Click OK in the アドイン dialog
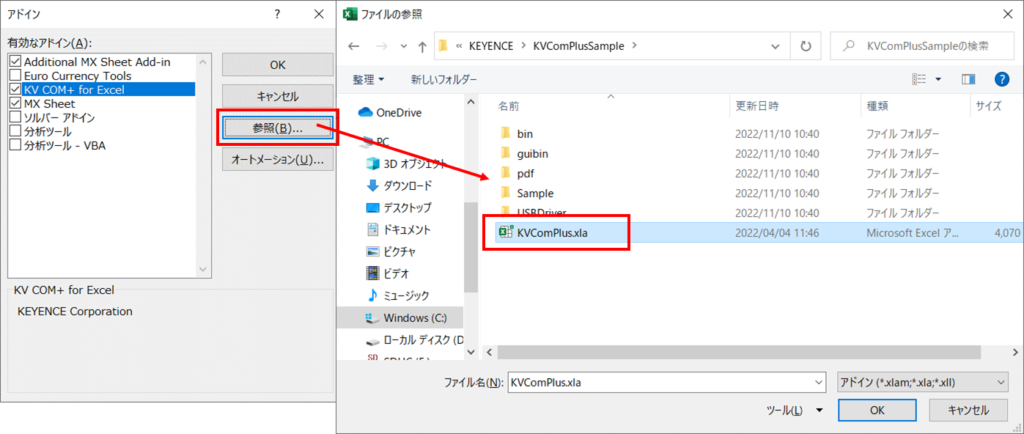 click(x=278, y=65)
